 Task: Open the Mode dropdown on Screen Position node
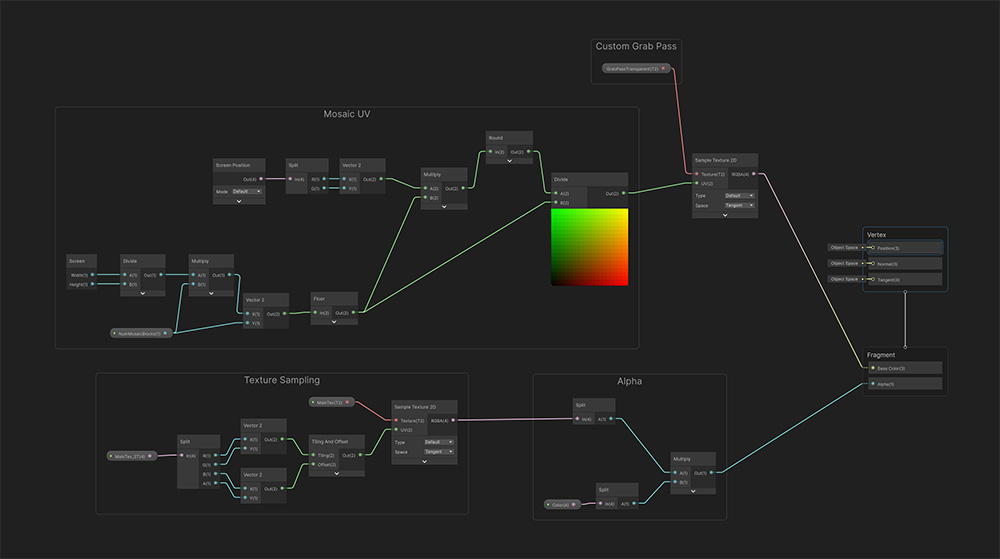point(247,191)
